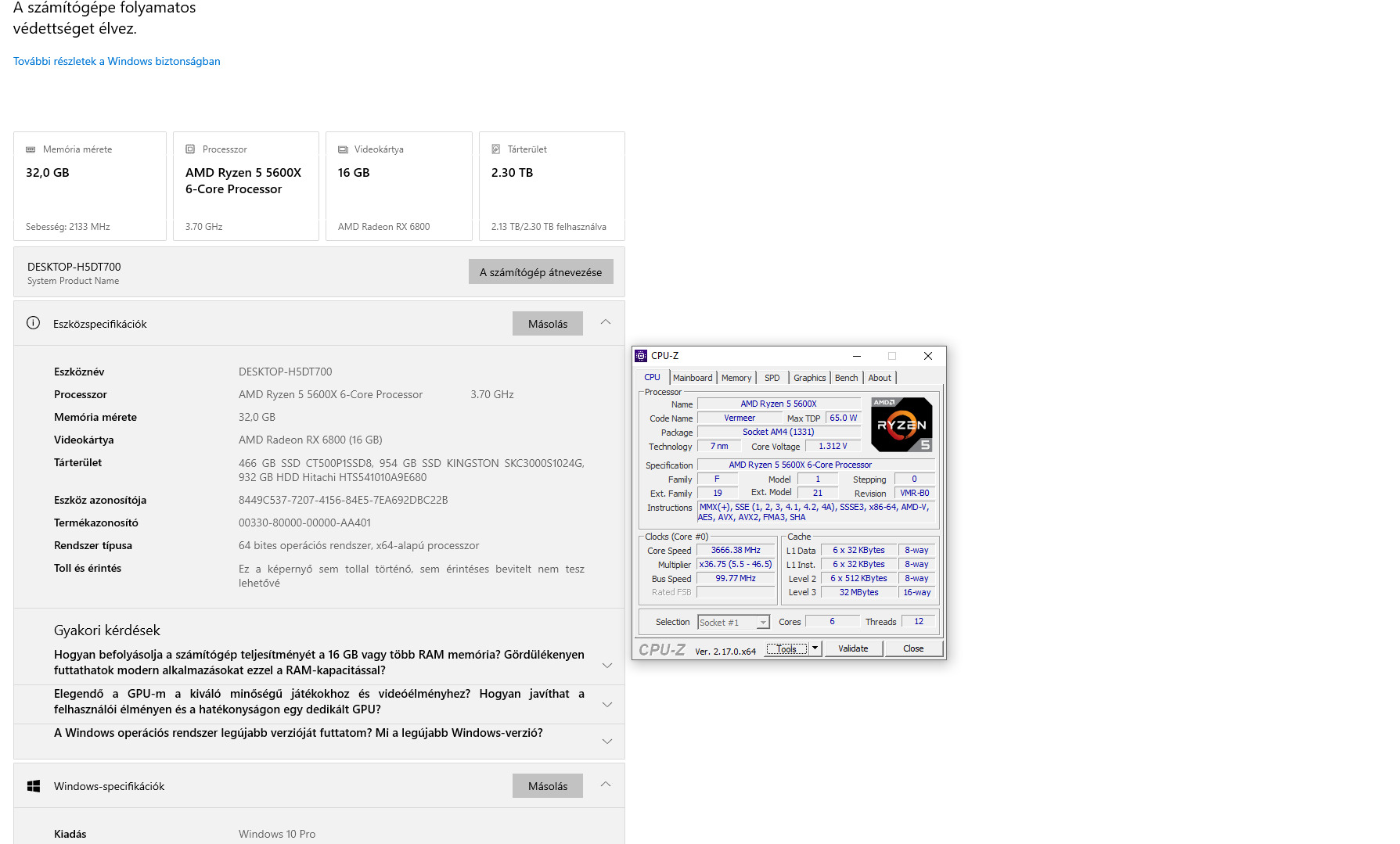Click the Technology value 7 nm
Viewport: 1400px width, 844px height.
tap(719, 446)
